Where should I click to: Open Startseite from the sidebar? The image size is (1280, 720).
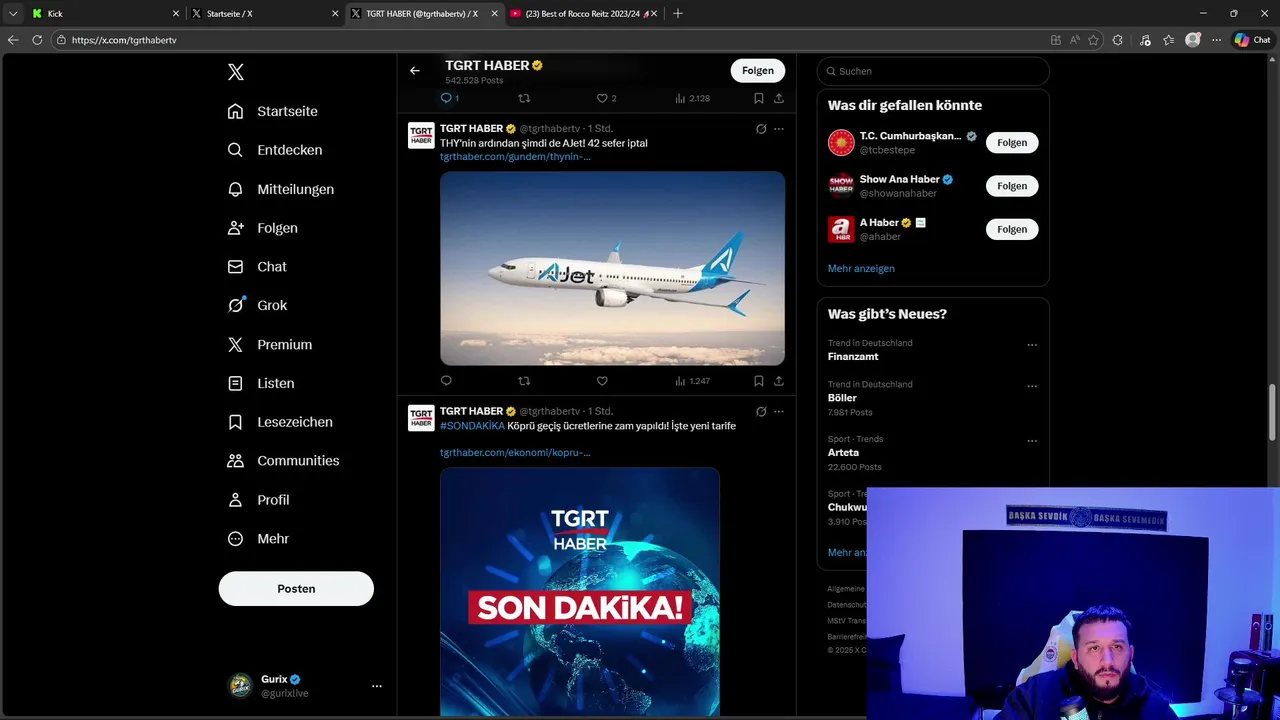pyautogui.click(x=272, y=111)
